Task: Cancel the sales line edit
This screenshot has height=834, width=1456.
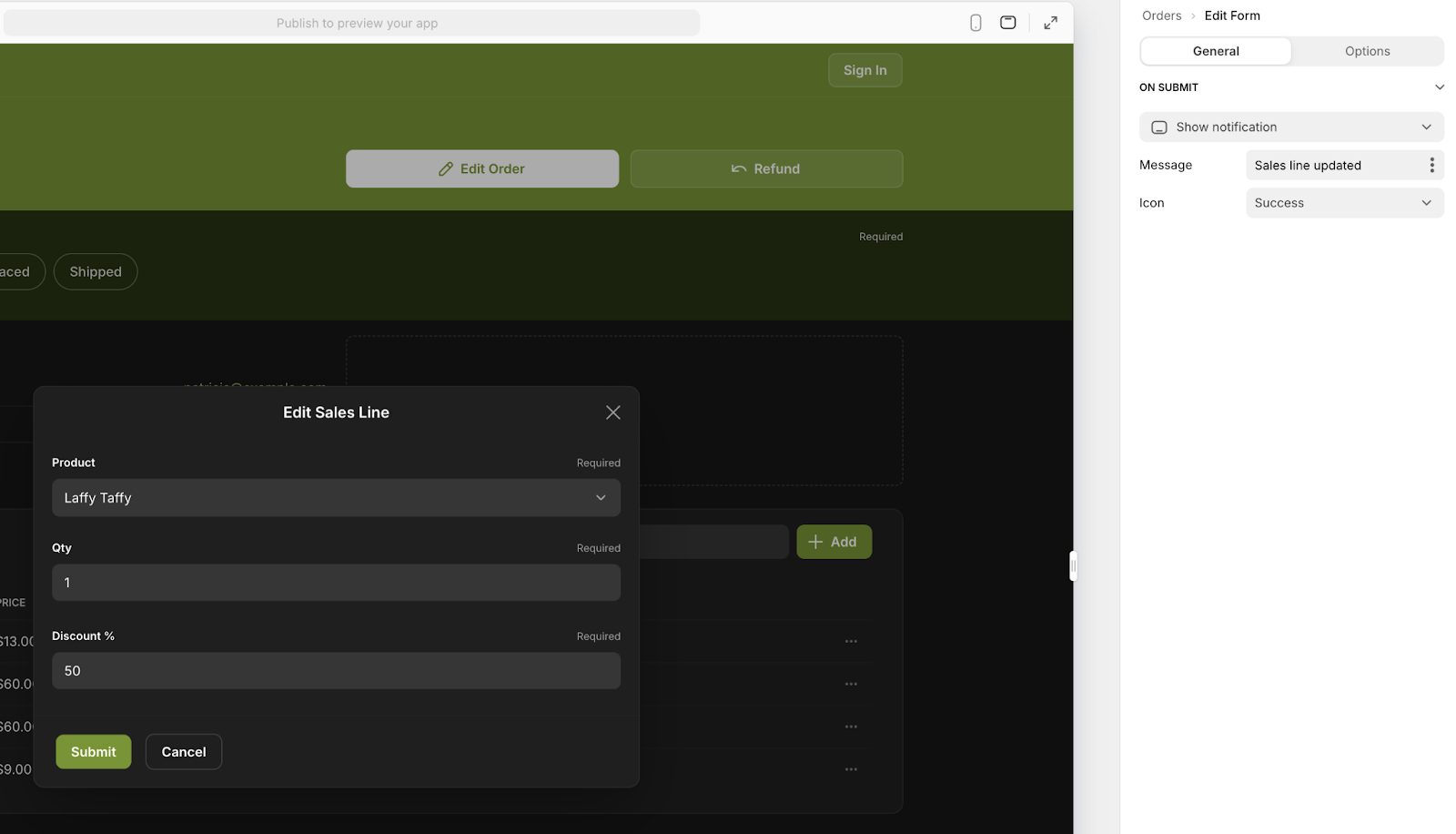Action: [x=184, y=752]
